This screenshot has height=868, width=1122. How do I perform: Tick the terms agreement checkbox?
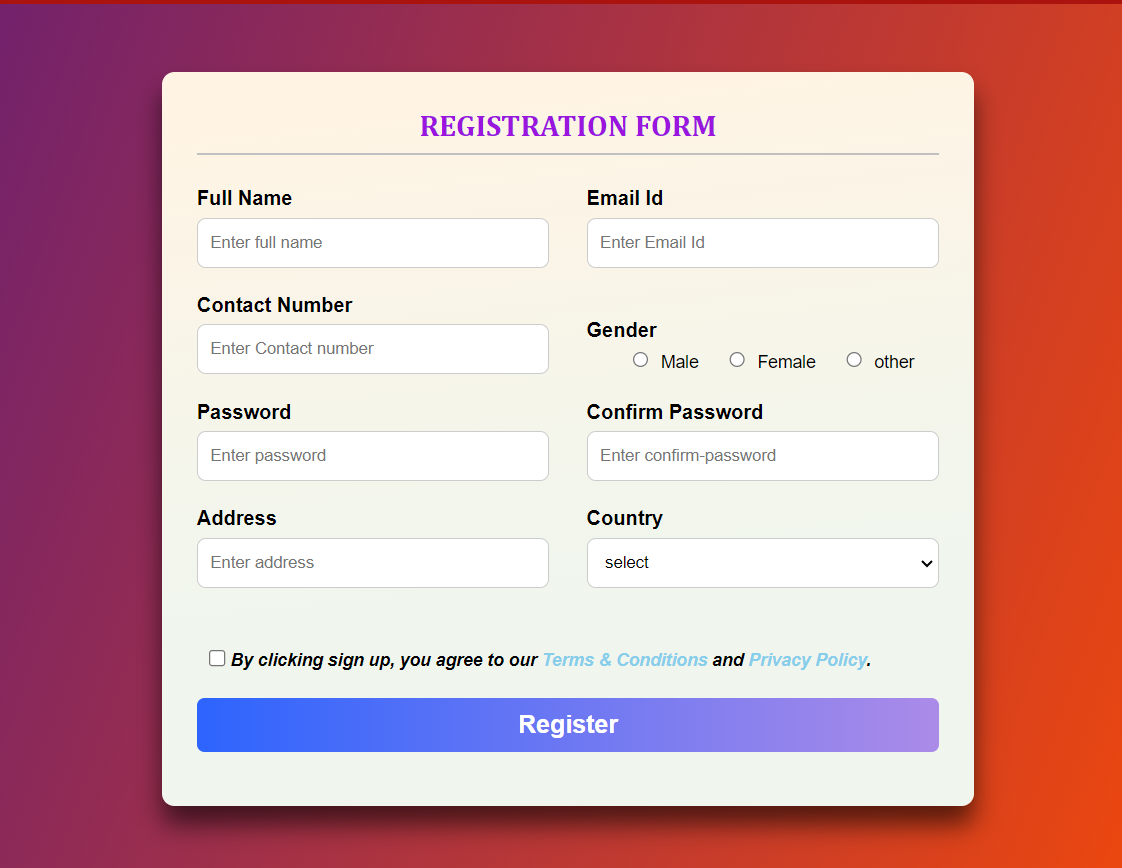[x=217, y=658]
